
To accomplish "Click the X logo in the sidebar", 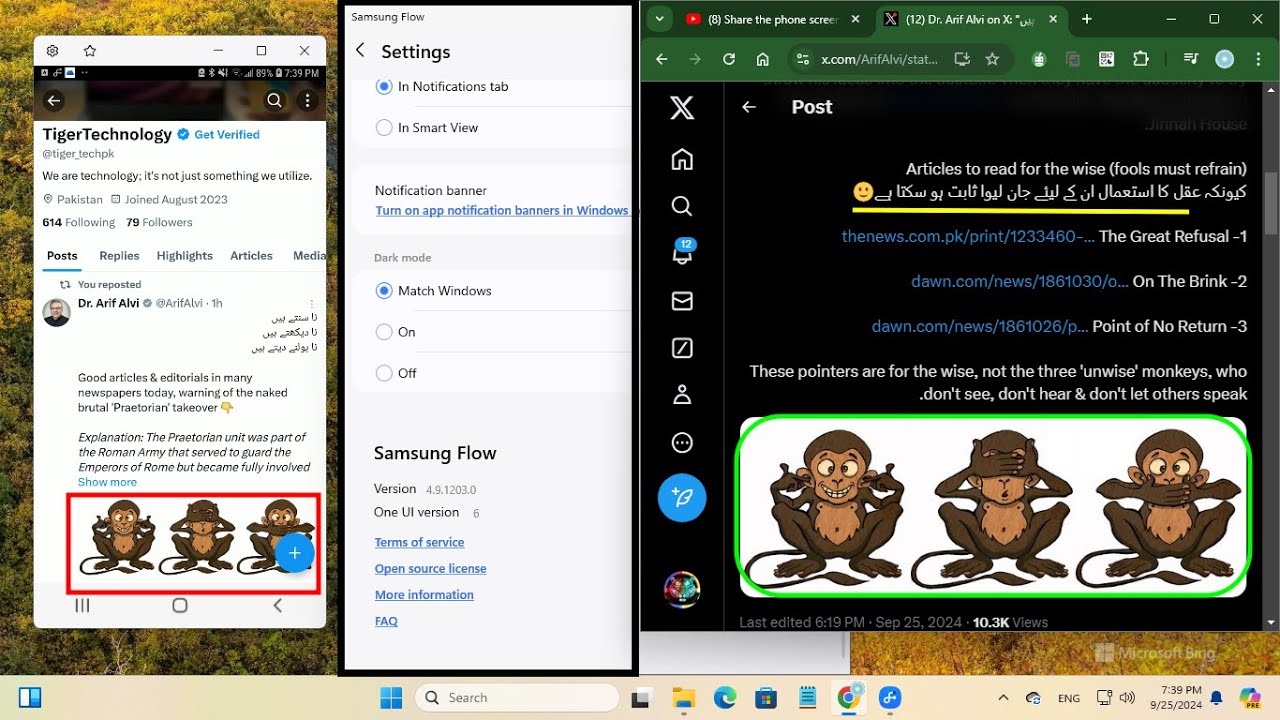I will coord(682,108).
